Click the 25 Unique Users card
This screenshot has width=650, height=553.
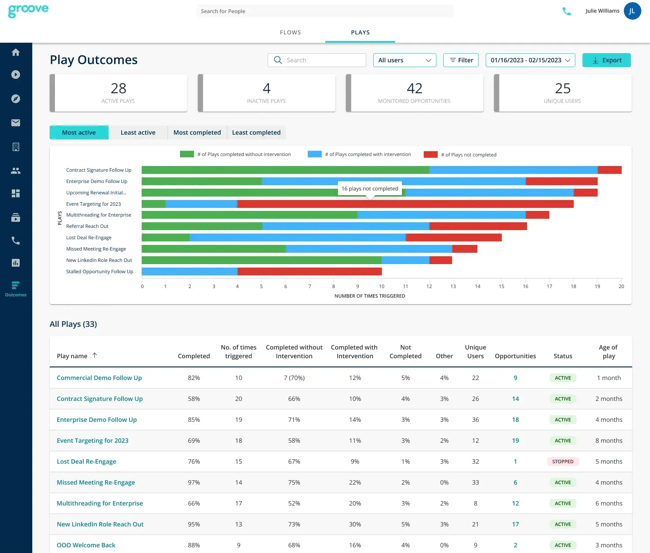563,93
